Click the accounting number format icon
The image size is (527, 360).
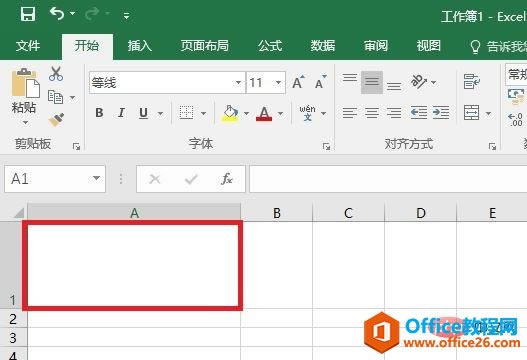516,97
